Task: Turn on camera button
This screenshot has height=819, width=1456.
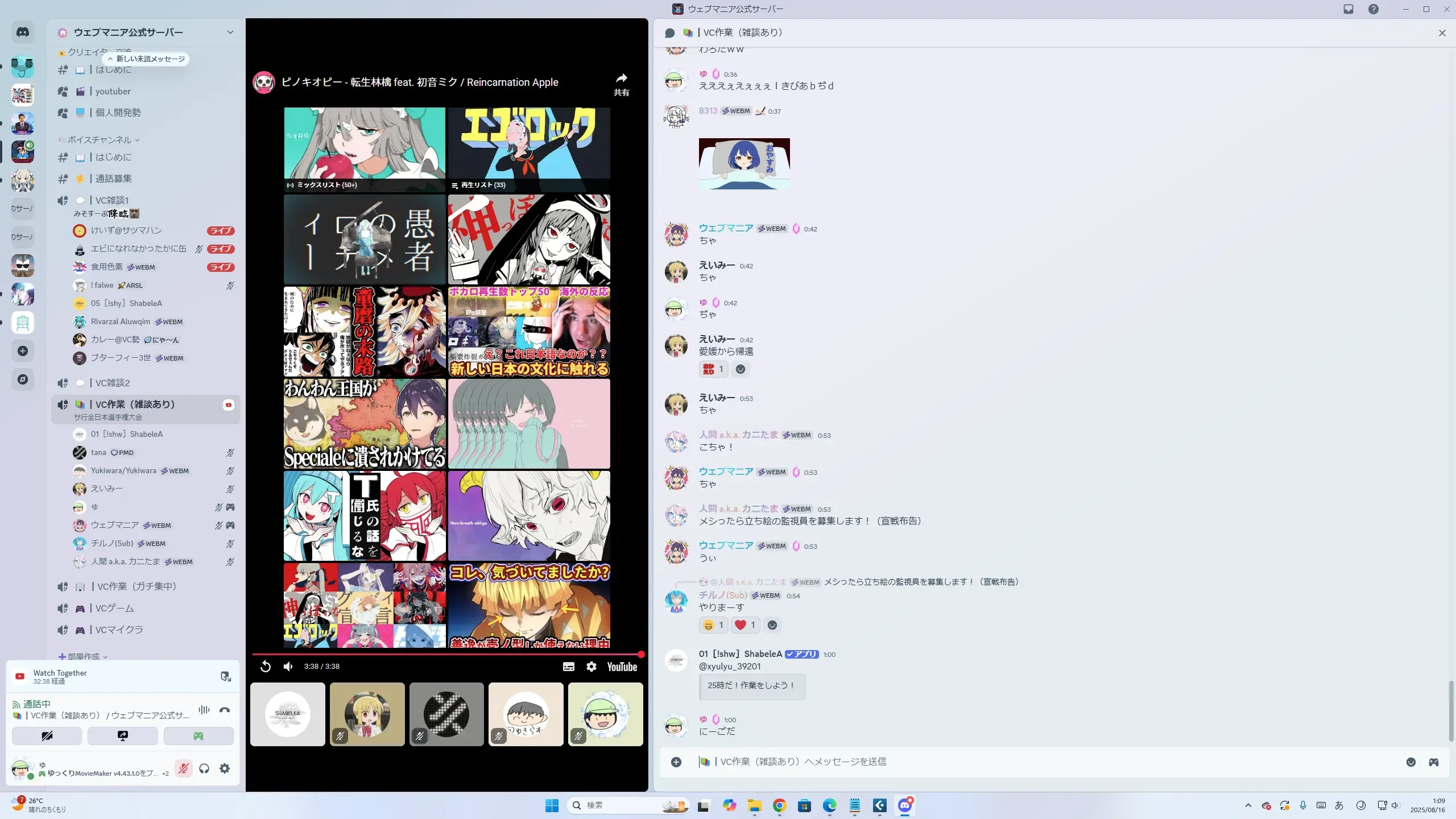Action: tap(47, 736)
